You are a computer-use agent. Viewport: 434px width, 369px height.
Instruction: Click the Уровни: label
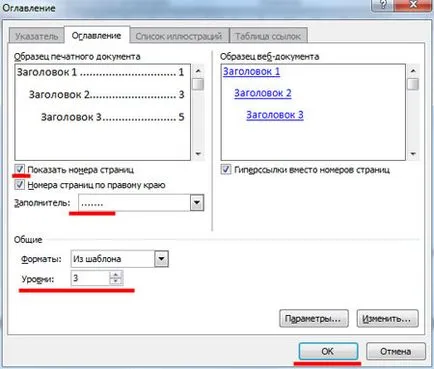pyautogui.click(x=38, y=279)
